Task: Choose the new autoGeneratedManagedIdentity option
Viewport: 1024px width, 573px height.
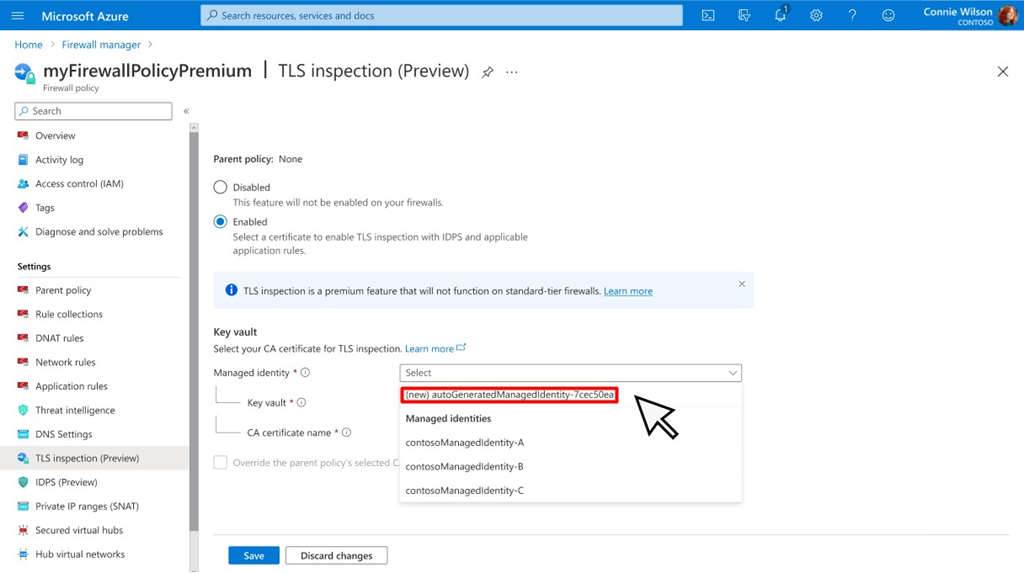Action: [x=509, y=395]
